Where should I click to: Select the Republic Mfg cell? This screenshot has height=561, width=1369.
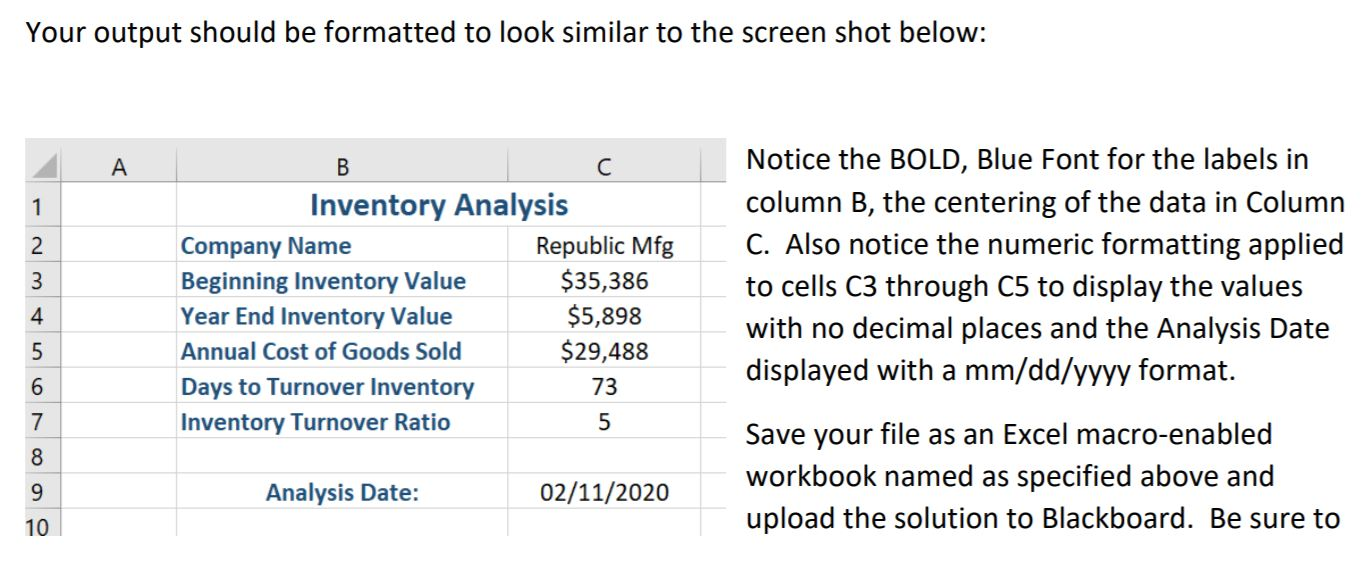click(604, 246)
